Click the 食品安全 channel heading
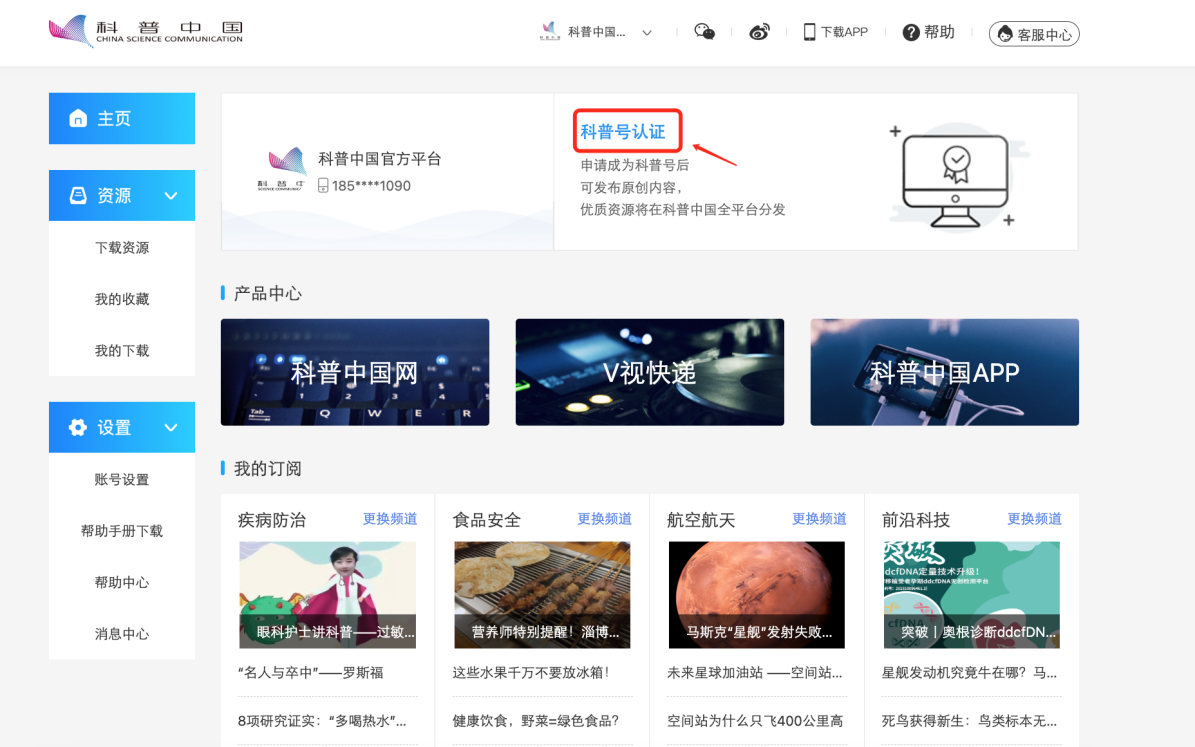 (487, 520)
